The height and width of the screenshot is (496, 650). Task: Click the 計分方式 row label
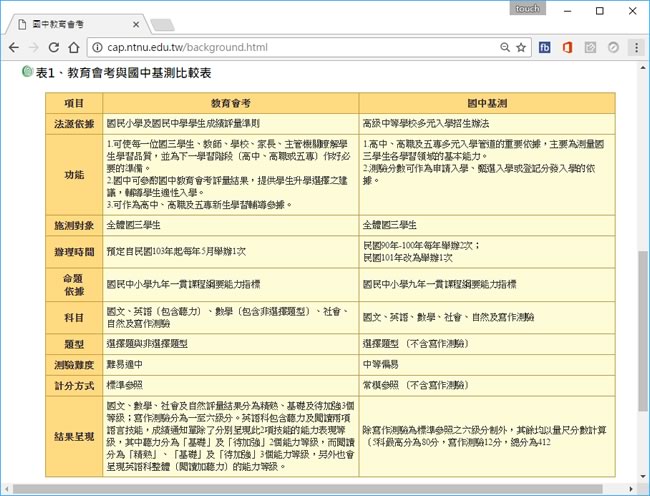tap(74, 386)
